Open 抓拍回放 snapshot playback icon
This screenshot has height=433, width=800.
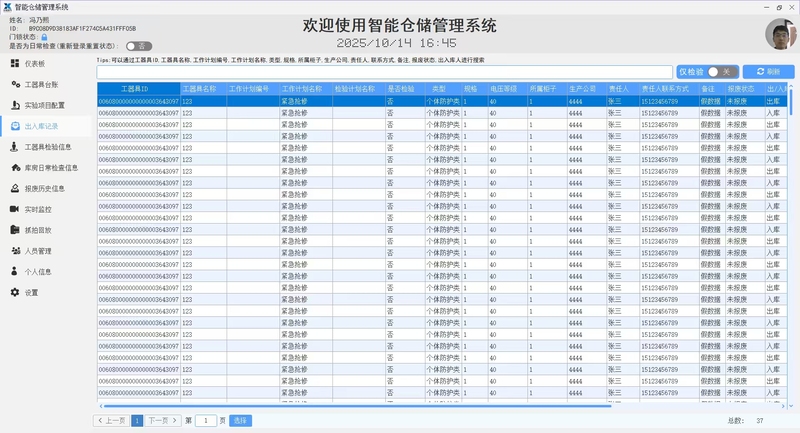[x=15, y=230]
